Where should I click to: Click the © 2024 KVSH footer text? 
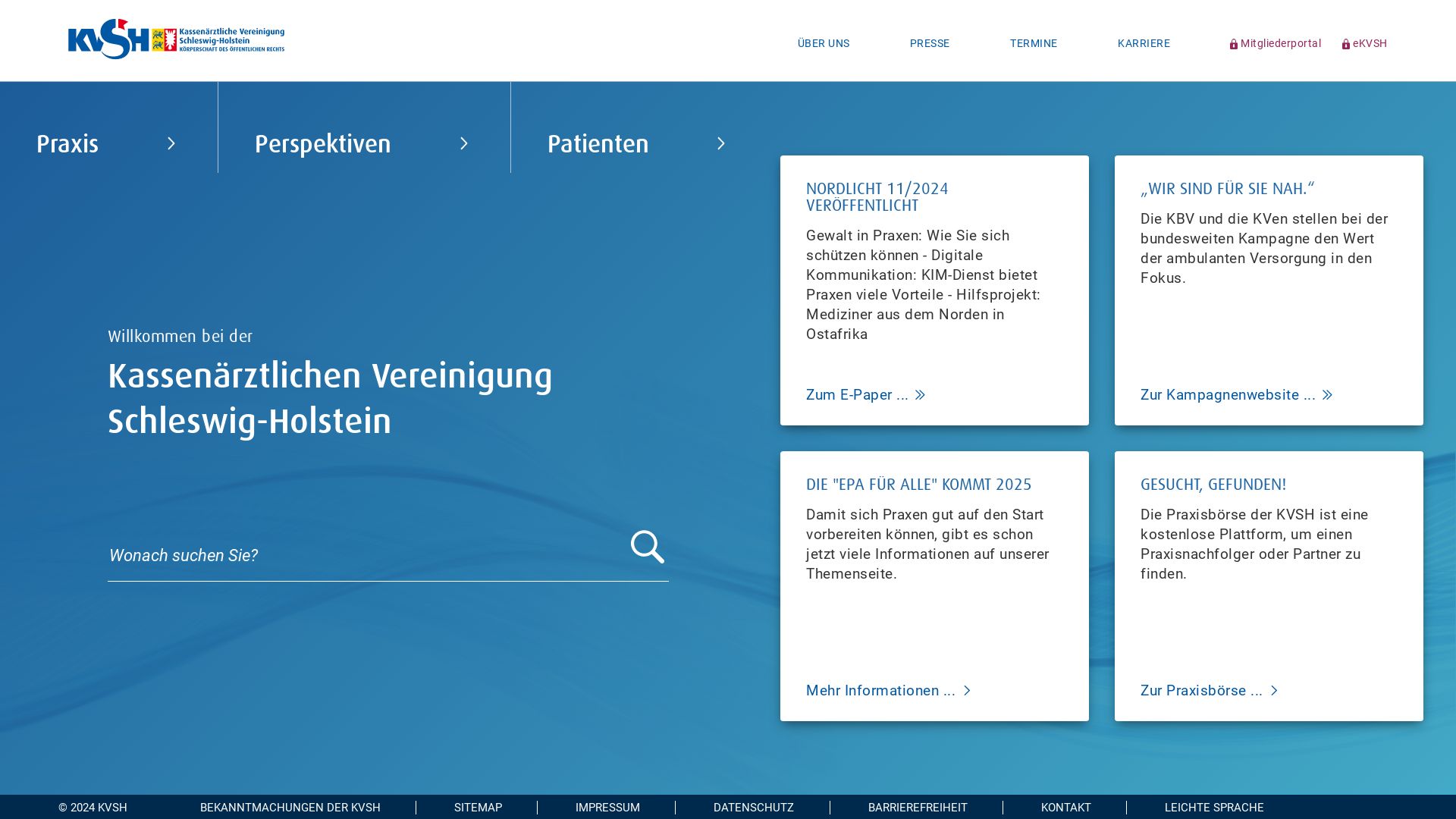[x=93, y=808]
